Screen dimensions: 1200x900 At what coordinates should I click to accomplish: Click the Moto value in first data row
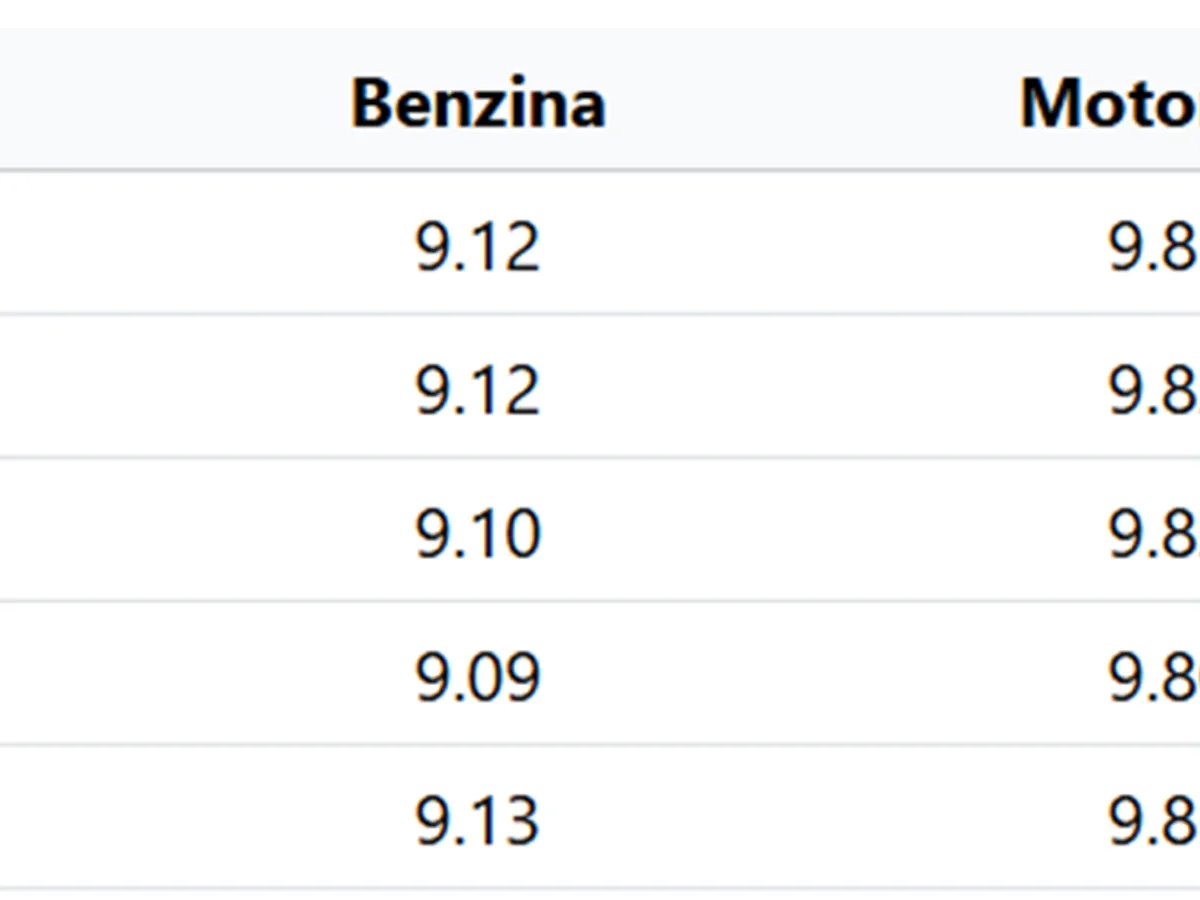1152,246
